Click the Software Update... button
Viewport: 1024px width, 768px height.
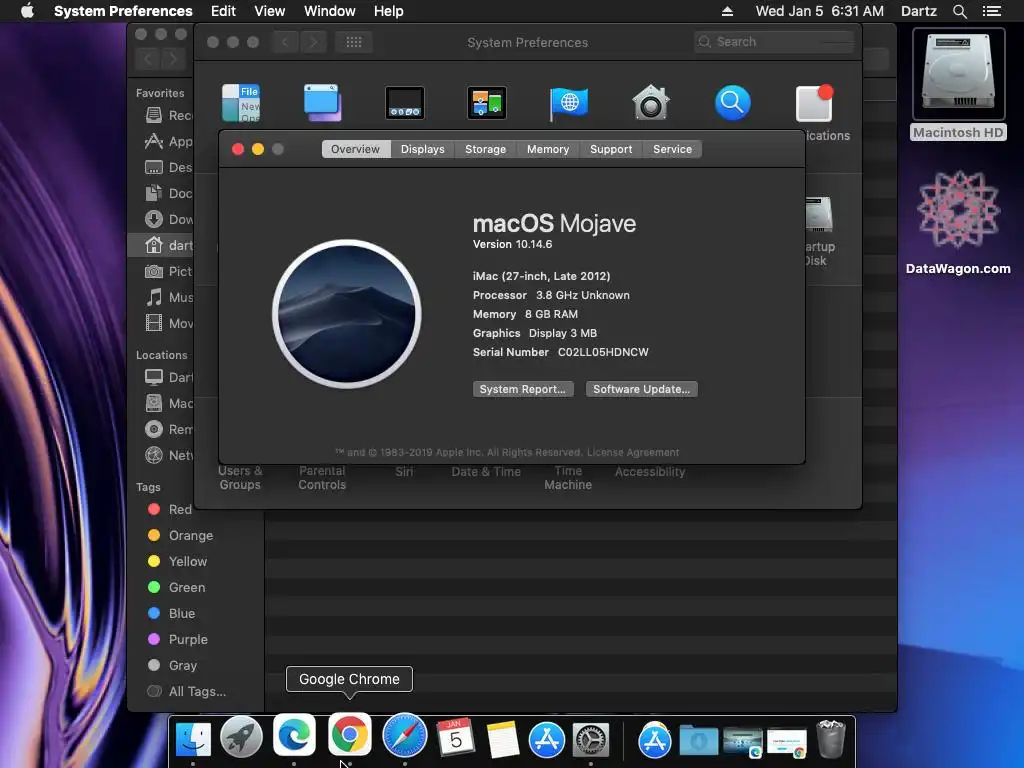(x=641, y=389)
